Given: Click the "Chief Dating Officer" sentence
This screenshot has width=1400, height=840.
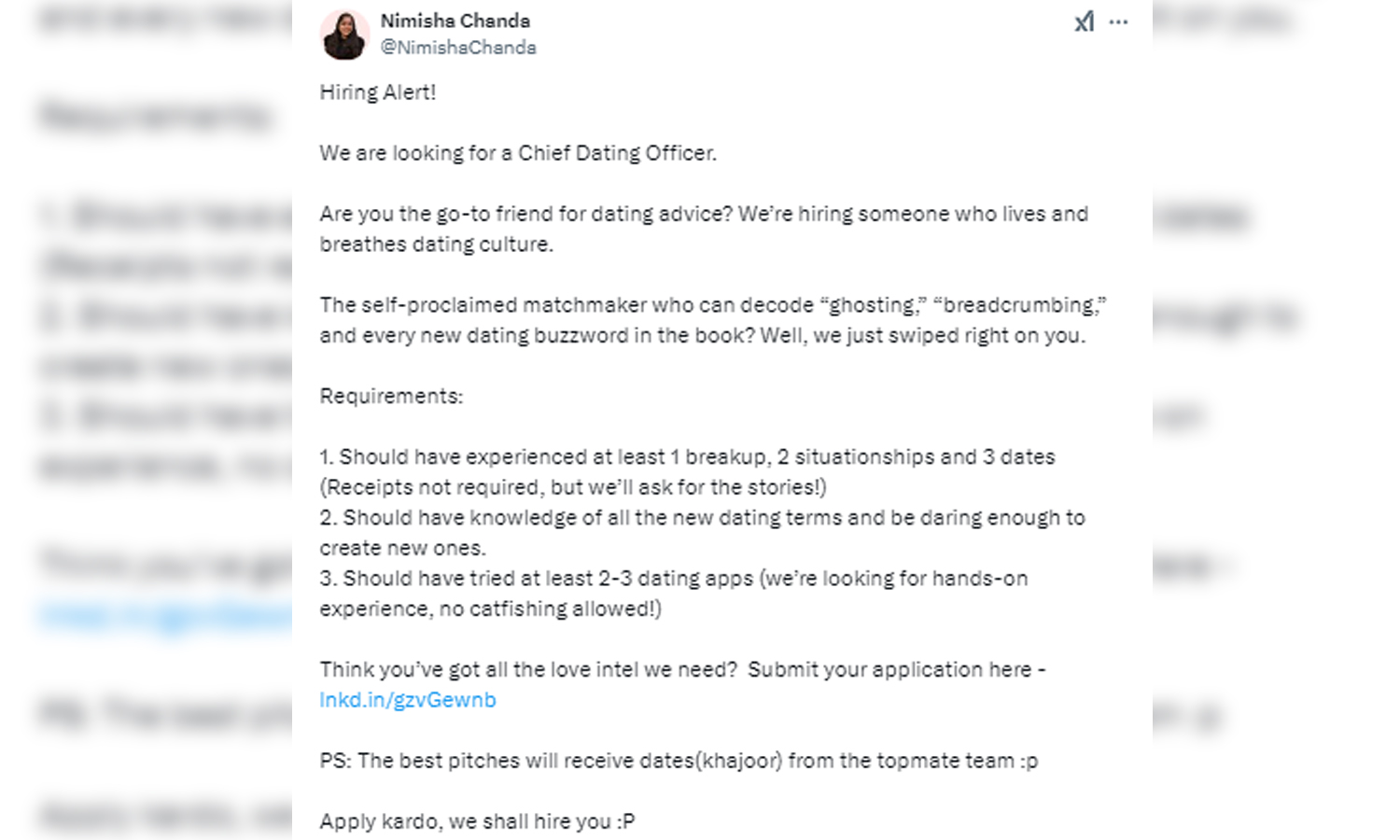Looking at the screenshot, I should tap(518, 153).
